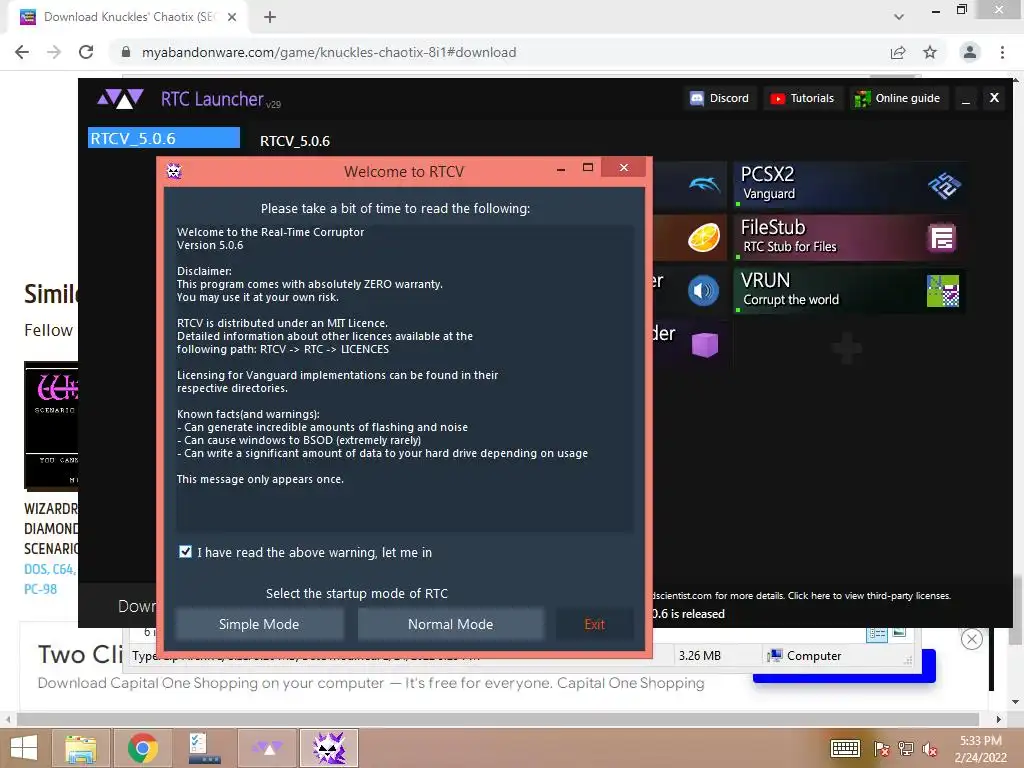
Task: Open Chrome three-dot menu
Action: tap(1002, 52)
